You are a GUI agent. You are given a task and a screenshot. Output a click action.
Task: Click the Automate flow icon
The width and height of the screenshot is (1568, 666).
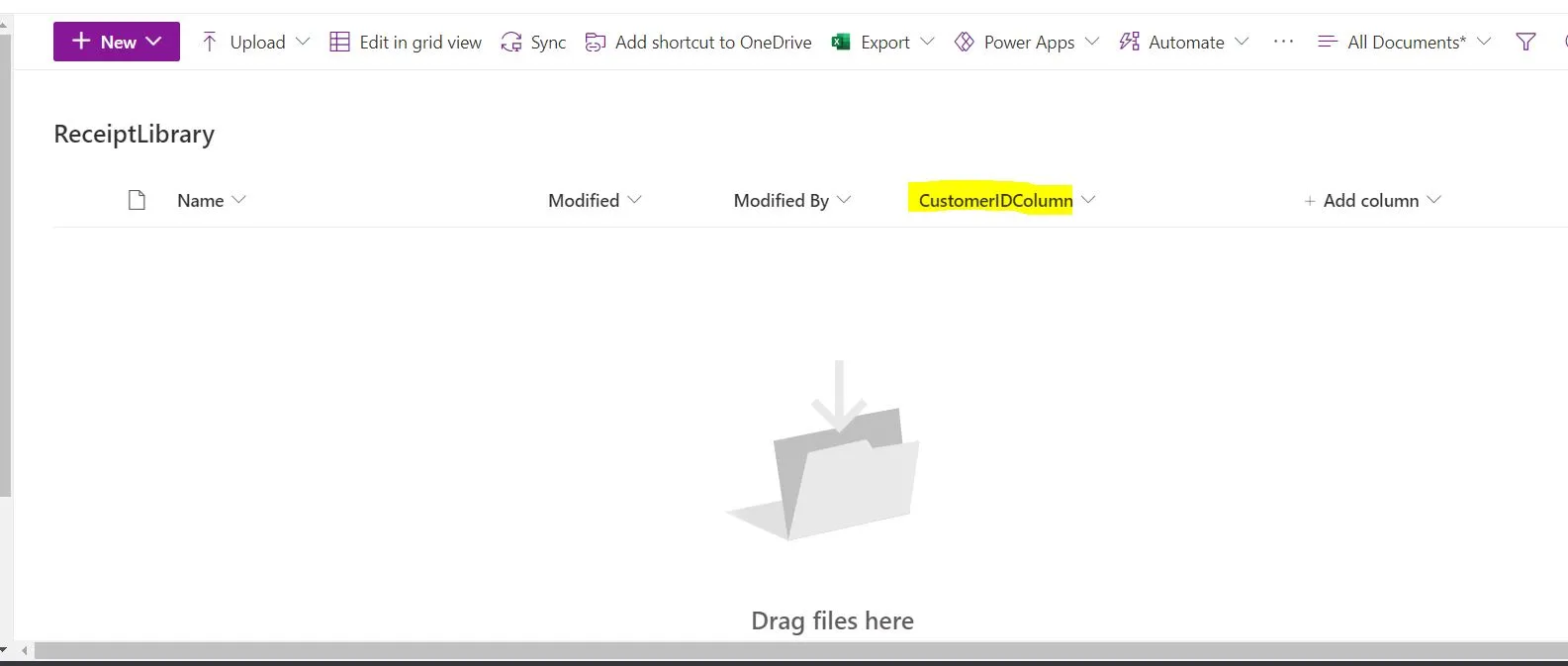pyautogui.click(x=1129, y=42)
